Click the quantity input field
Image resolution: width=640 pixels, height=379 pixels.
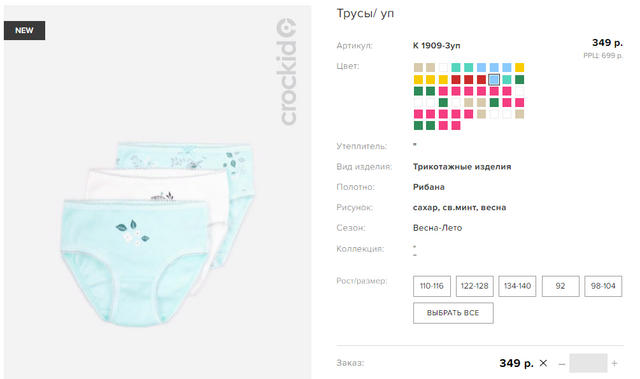[x=588, y=363]
